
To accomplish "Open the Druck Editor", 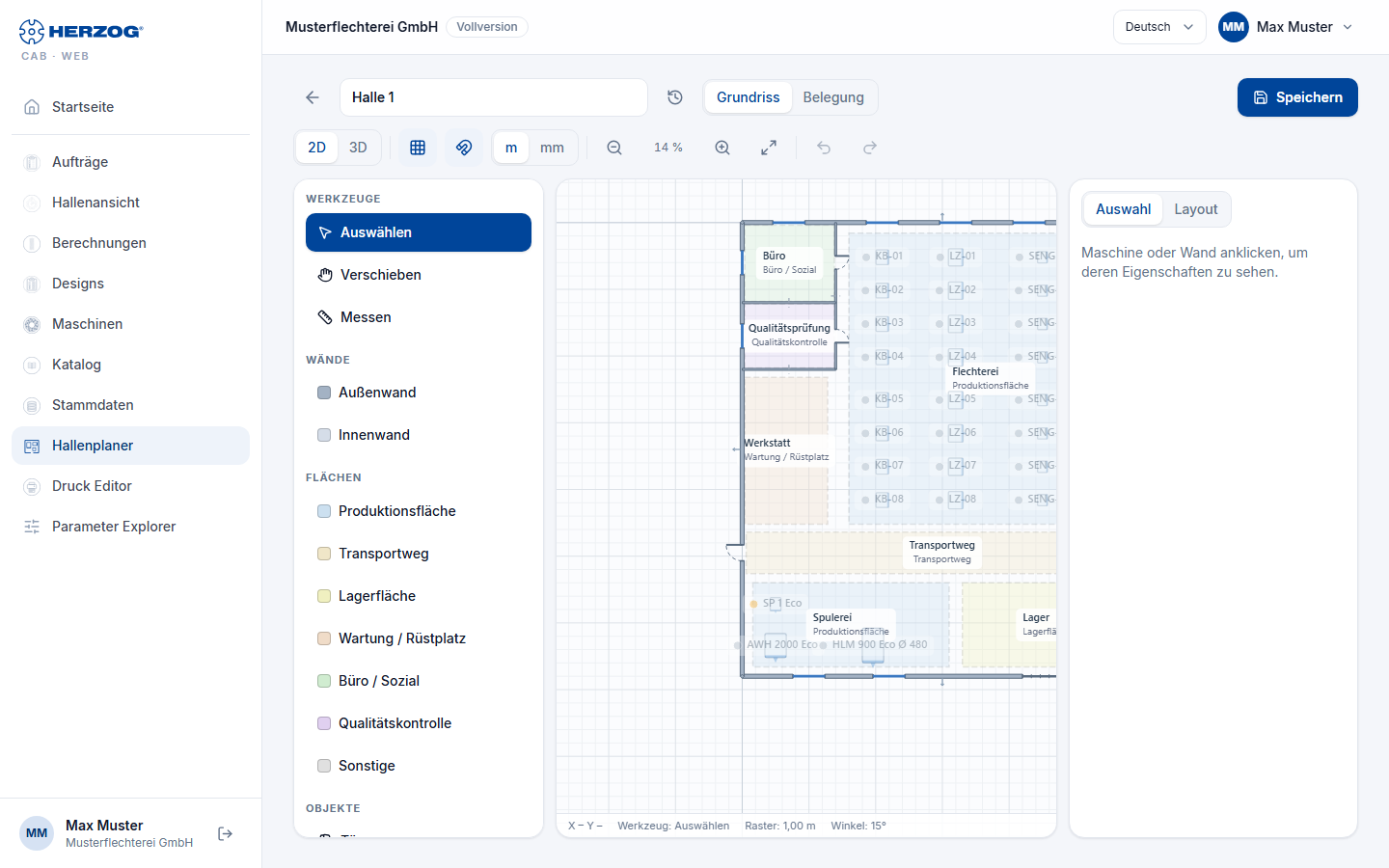I will [130, 486].
